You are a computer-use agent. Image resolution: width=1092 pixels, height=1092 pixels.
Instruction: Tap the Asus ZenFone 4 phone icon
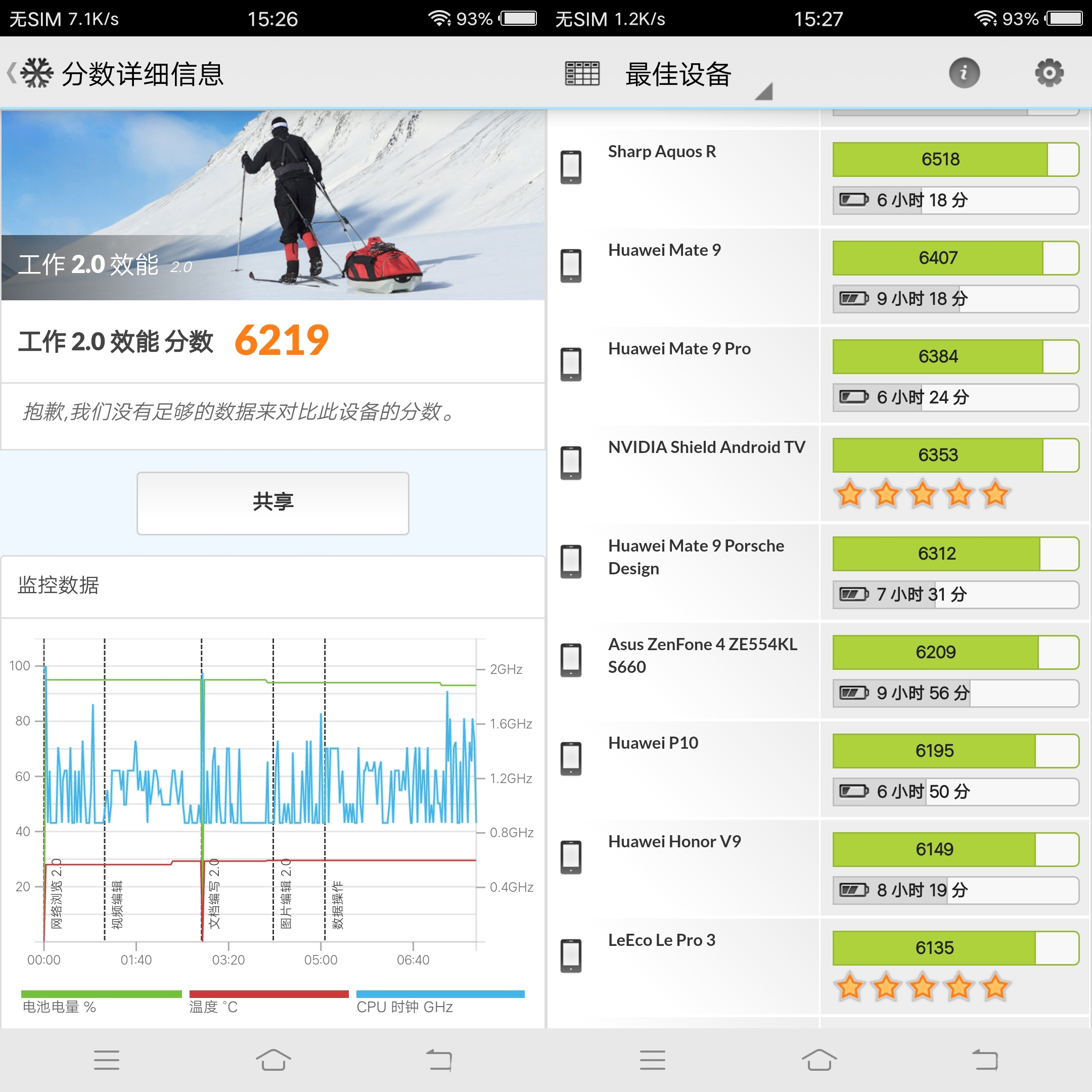coord(571,660)
